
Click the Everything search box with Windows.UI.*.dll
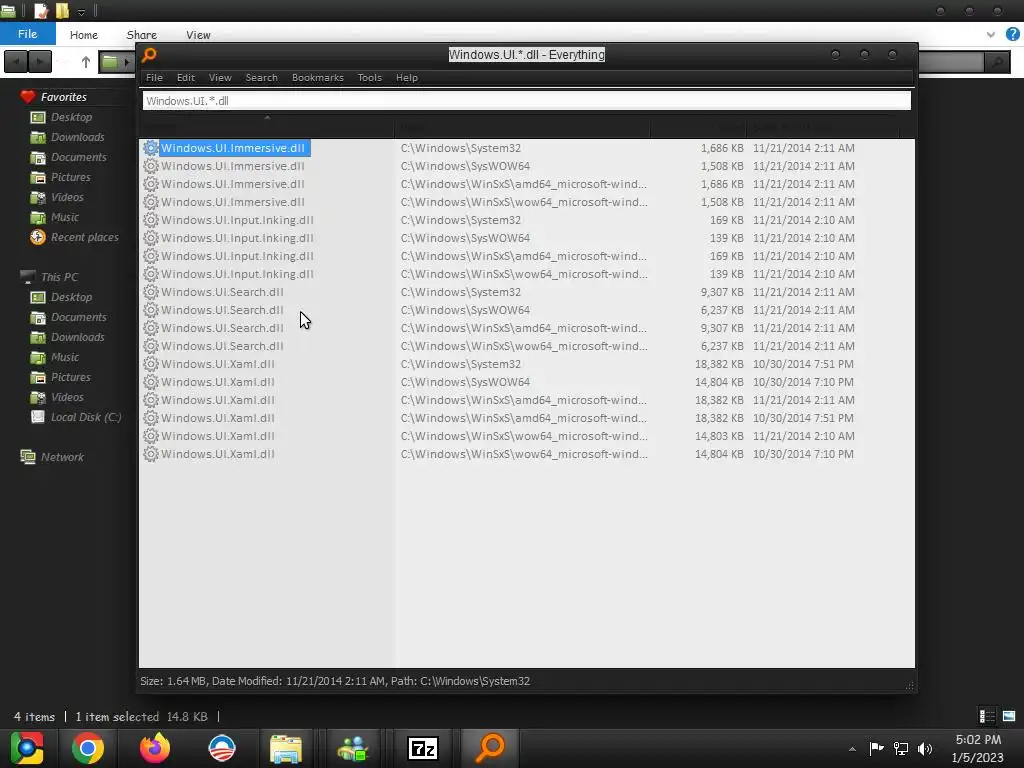click(x=526, y=101)
